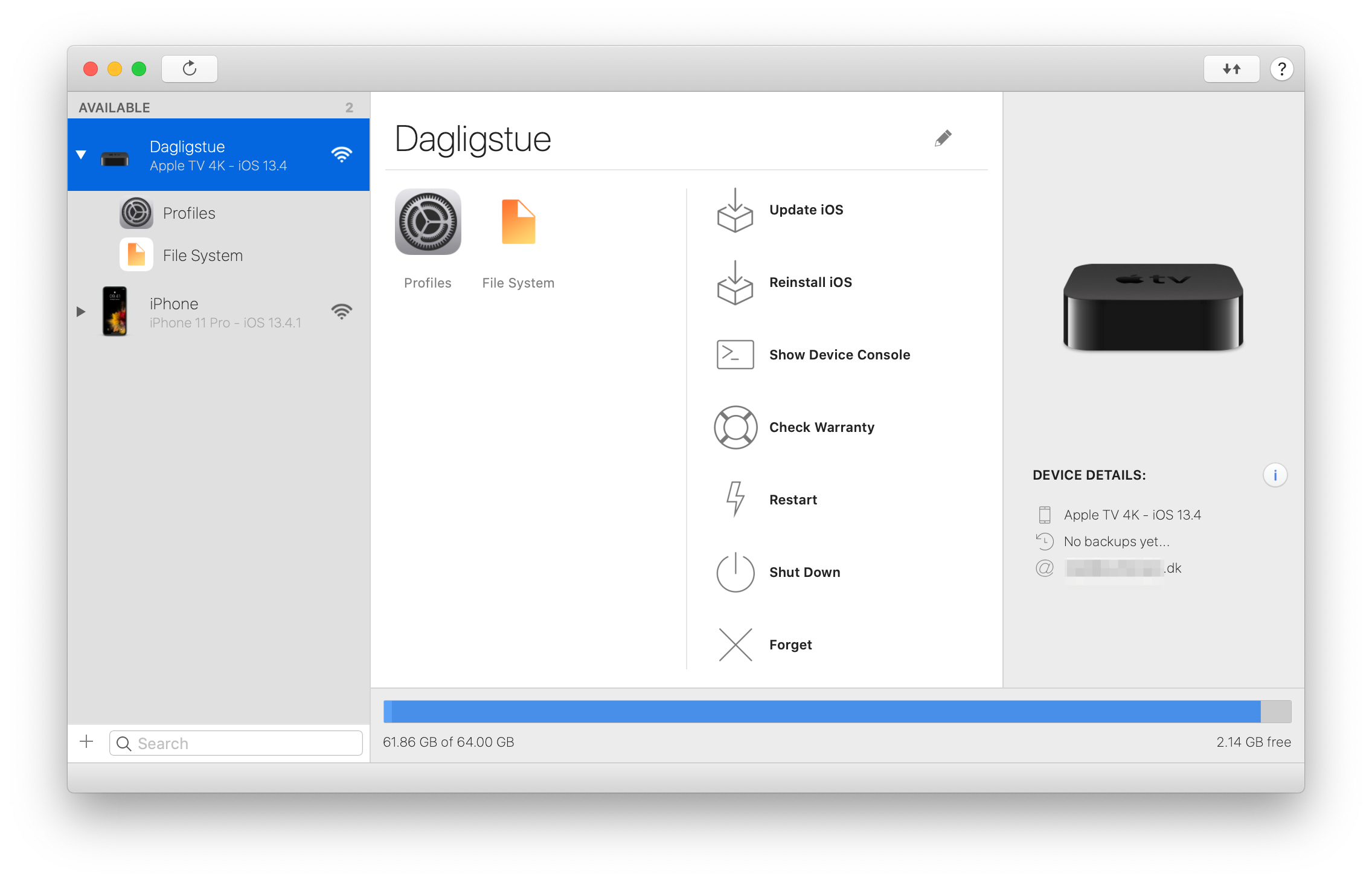Open the large File System icon
The image size is (1372, 882).
click(x=518, y=222)
